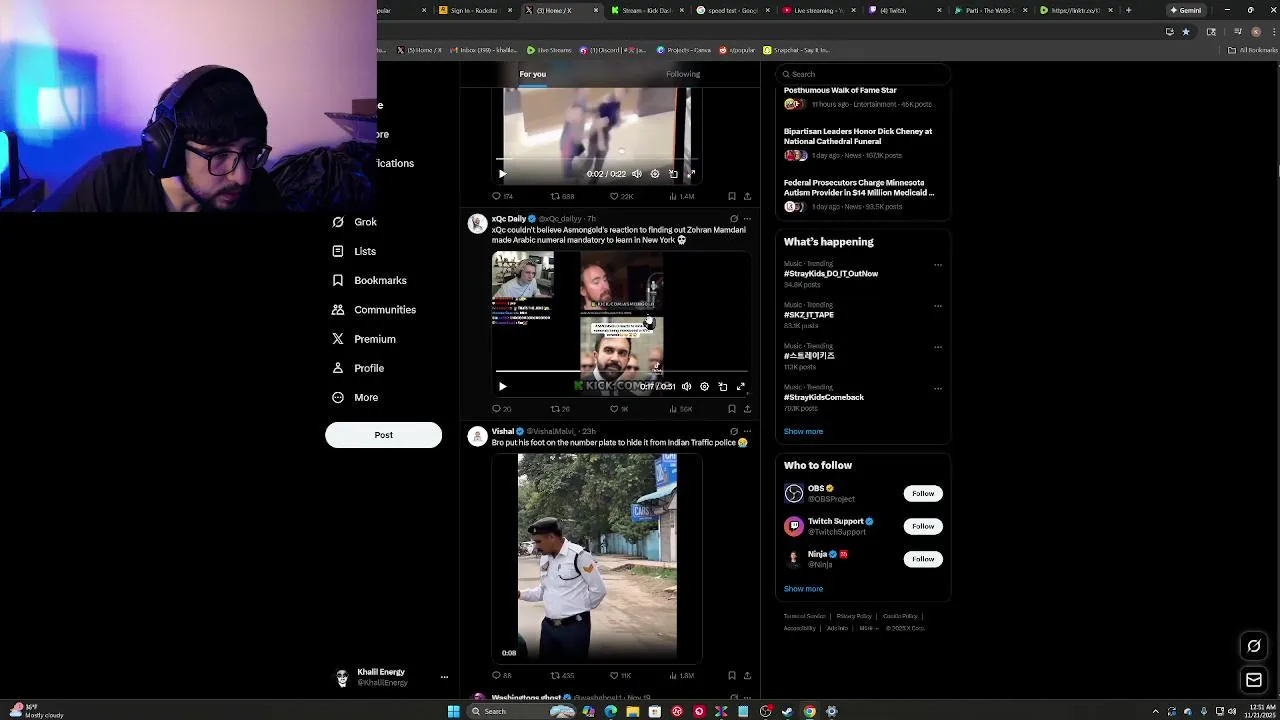Open Grok actions on xQc Daily post
Image resolution: width=1280 pixels, height=720 pixels.
coord(733,219)
